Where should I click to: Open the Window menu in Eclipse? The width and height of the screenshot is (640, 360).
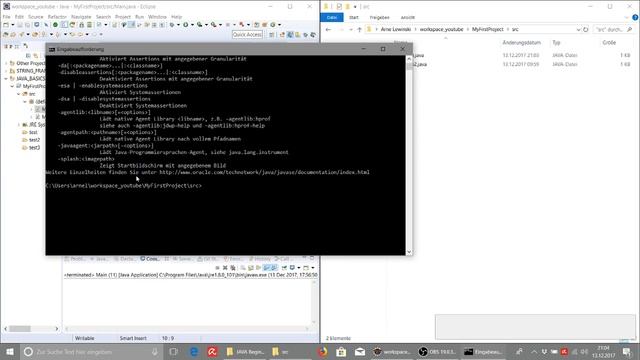click(x=157, y=17)
